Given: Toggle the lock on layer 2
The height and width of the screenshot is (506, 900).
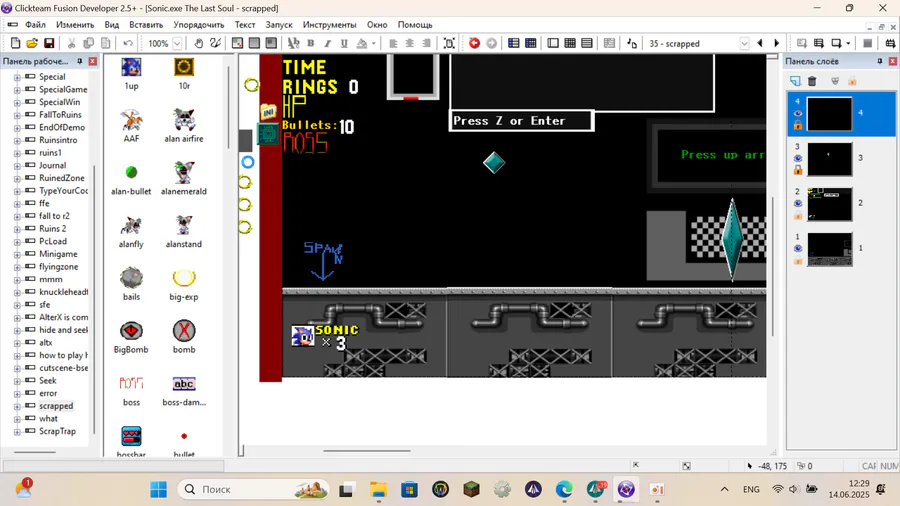Looking at the screenshot, I should [x=798, y=215].
